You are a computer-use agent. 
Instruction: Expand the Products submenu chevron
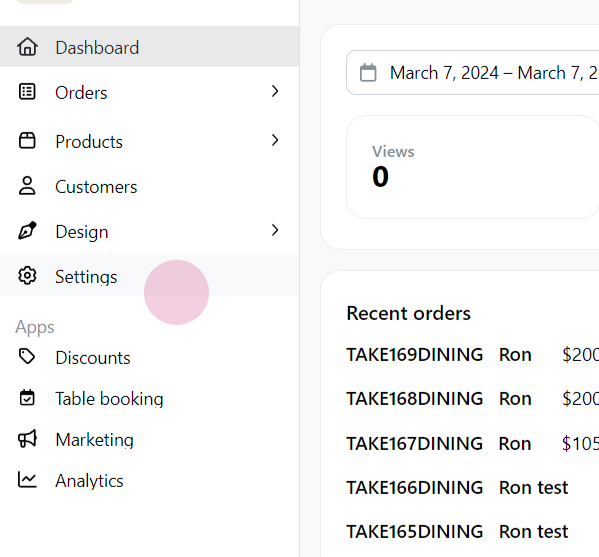click(275, 140)
